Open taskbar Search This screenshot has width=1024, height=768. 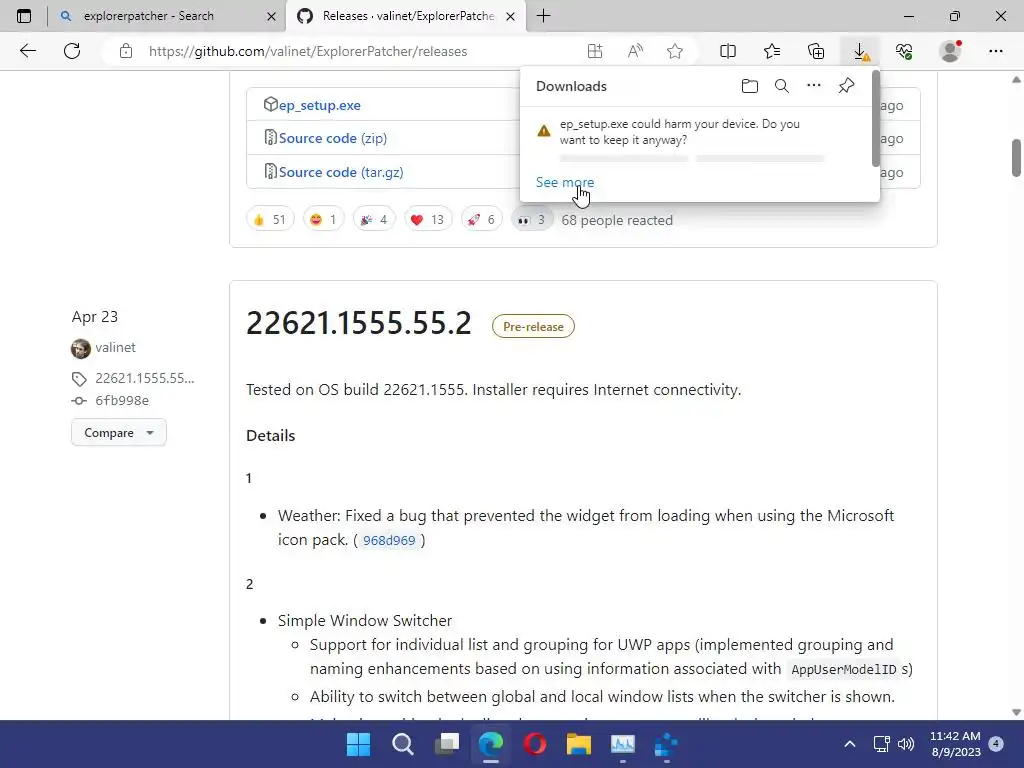(x=402, y=744)
